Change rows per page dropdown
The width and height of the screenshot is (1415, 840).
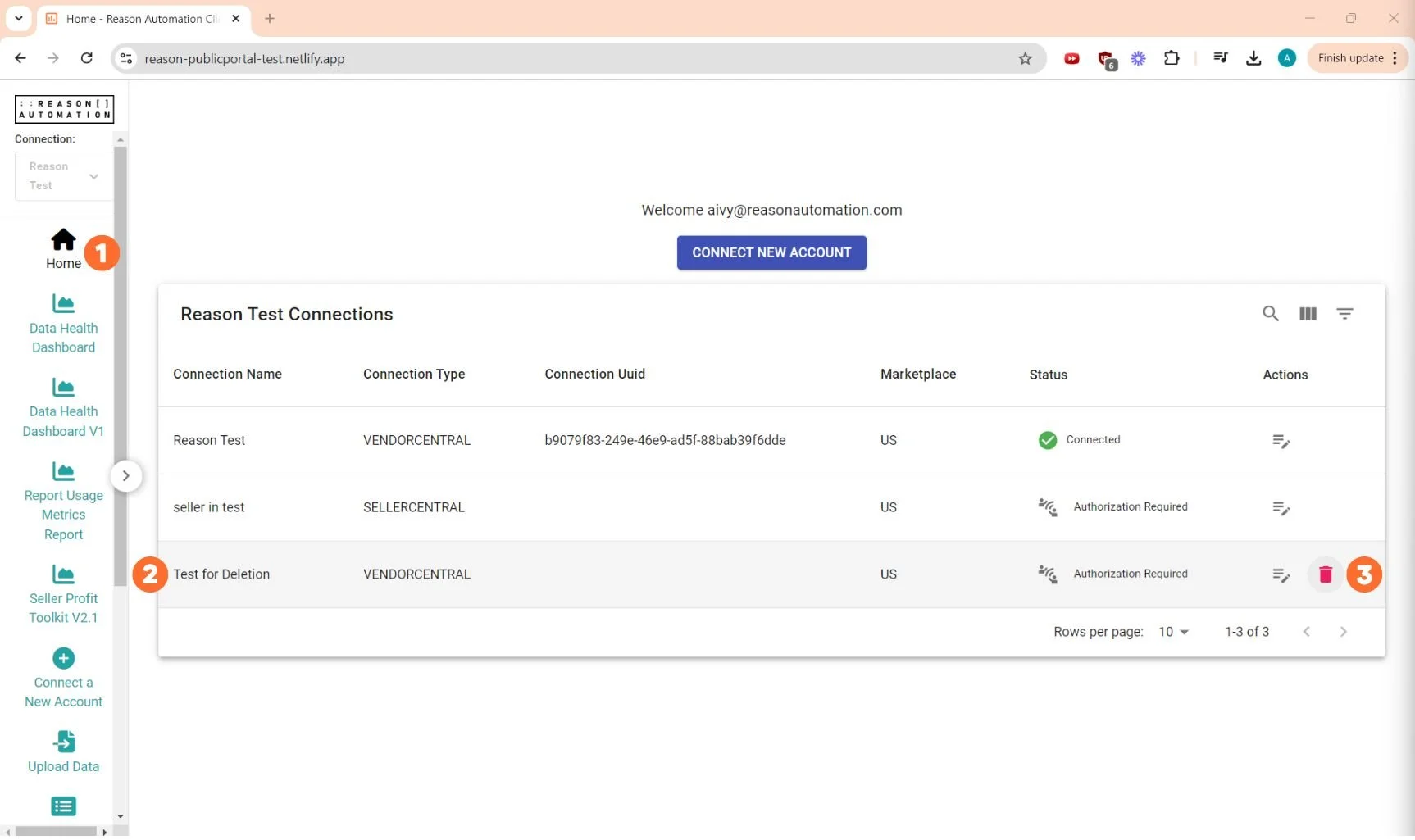pos(1173,632)
